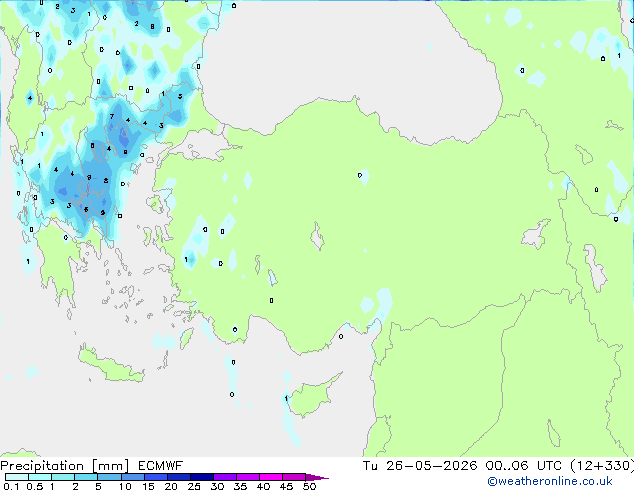The height and width of the screenshot is (490, 634).
Task: Click the 35–40 mm violet legend swatch
Action: (x=247, y=477)
